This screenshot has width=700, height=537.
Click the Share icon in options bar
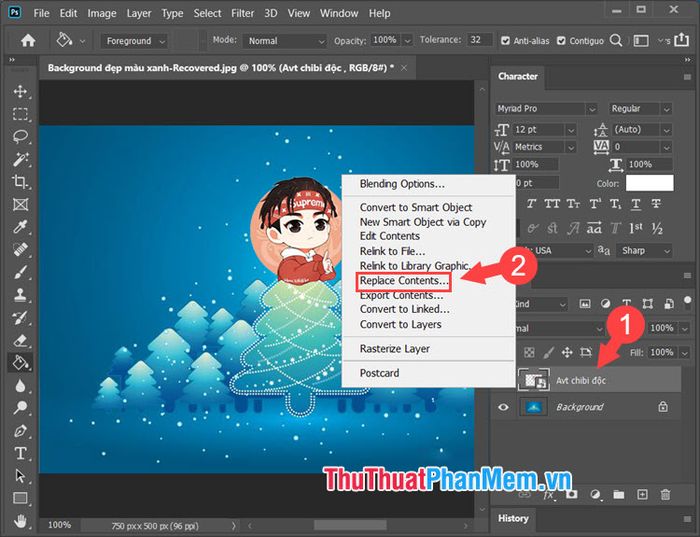pos(682,40)
